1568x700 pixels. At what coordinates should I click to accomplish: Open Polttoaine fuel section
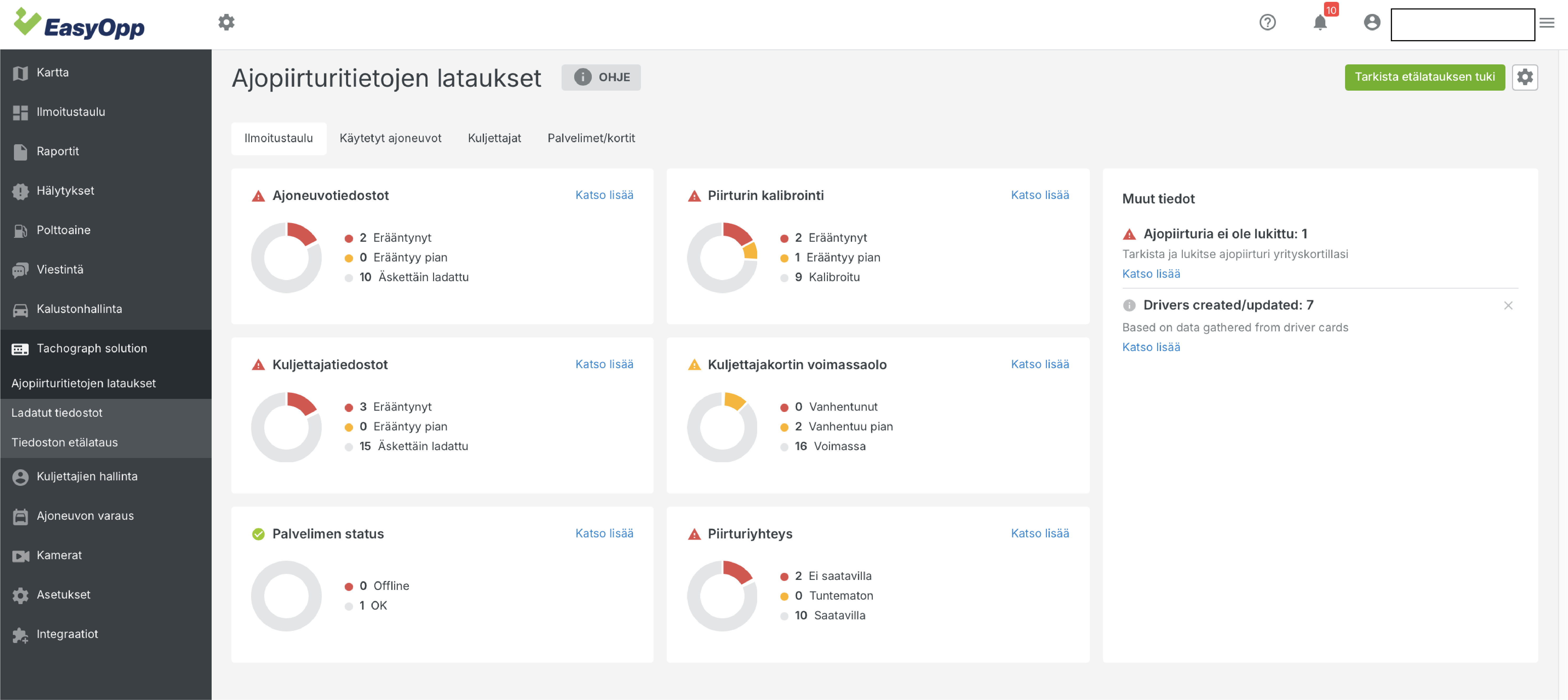[63, 230]
